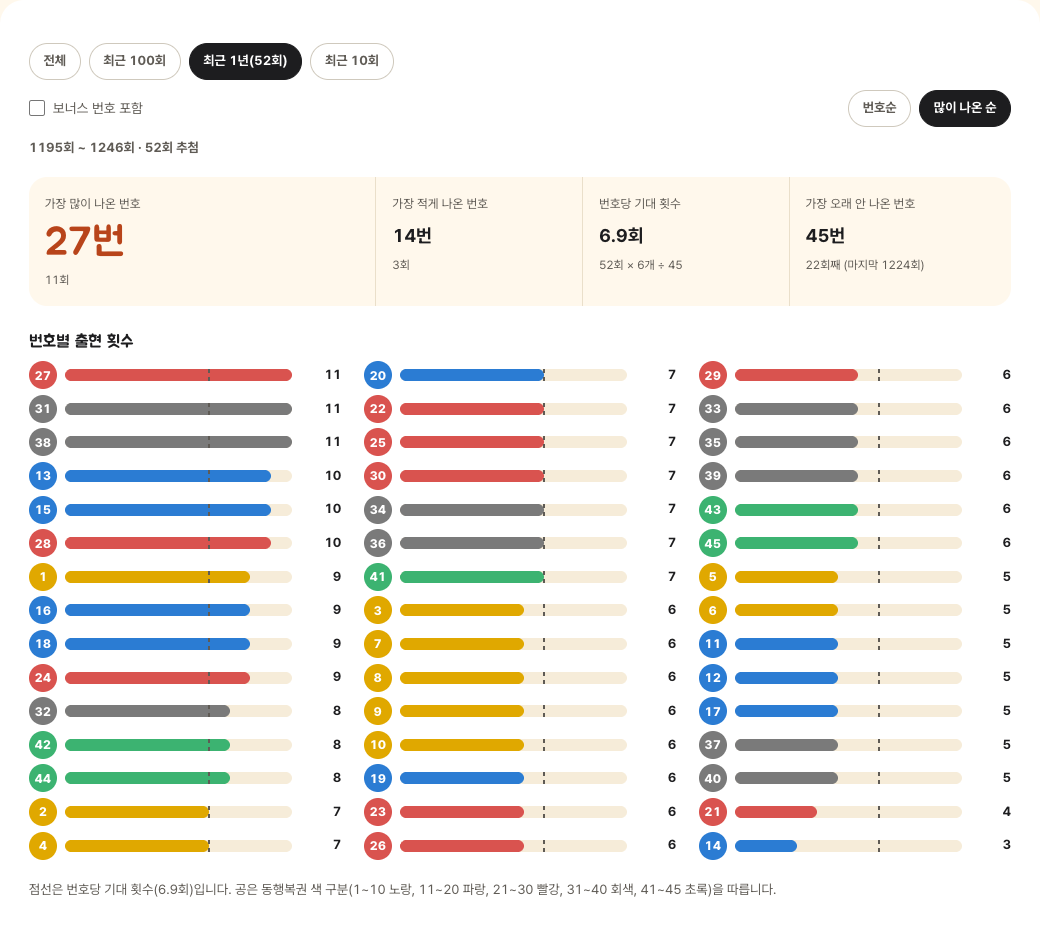1040x940 pixels.
Task: Switch to the 최근 10회 tab
Action: [x=352, y=61]
